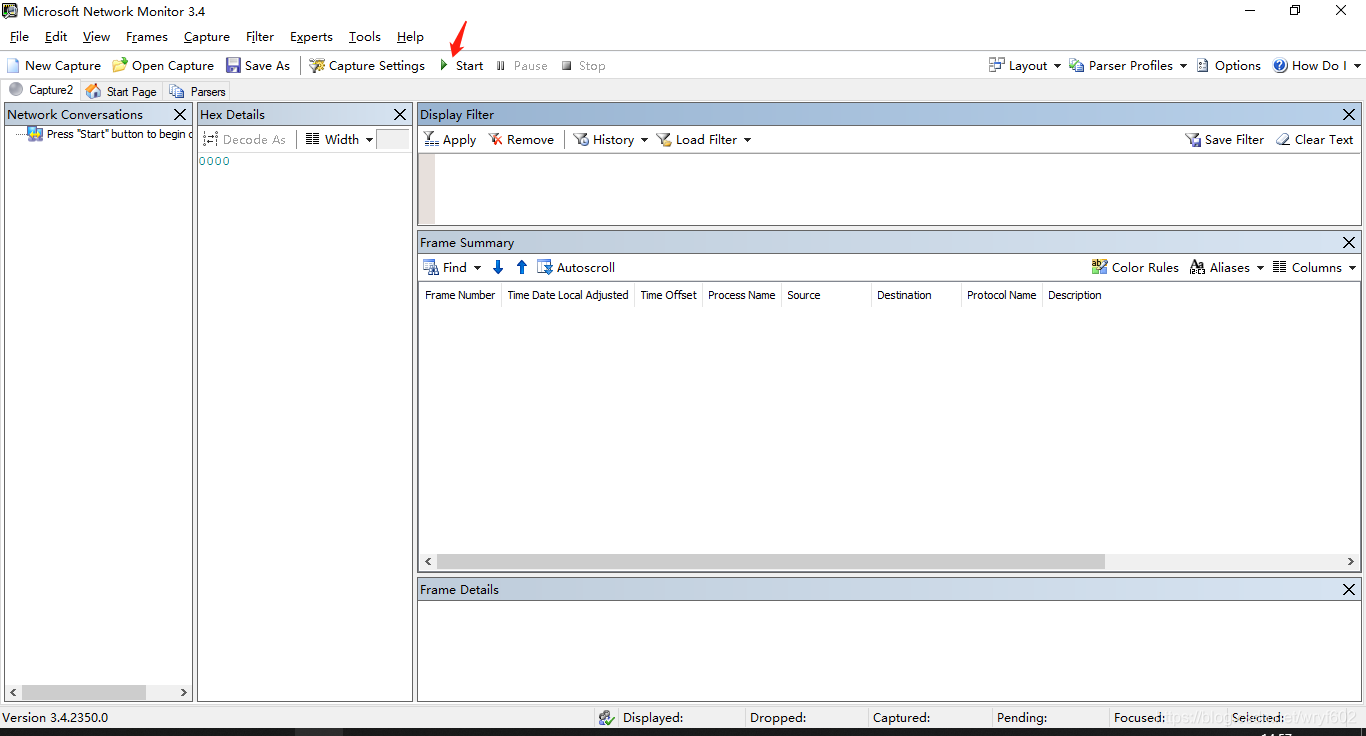This screenshot has height=736, width=1366.
Task: Click Frame Summary scroll right arrow
Action: coord(1350,562)
